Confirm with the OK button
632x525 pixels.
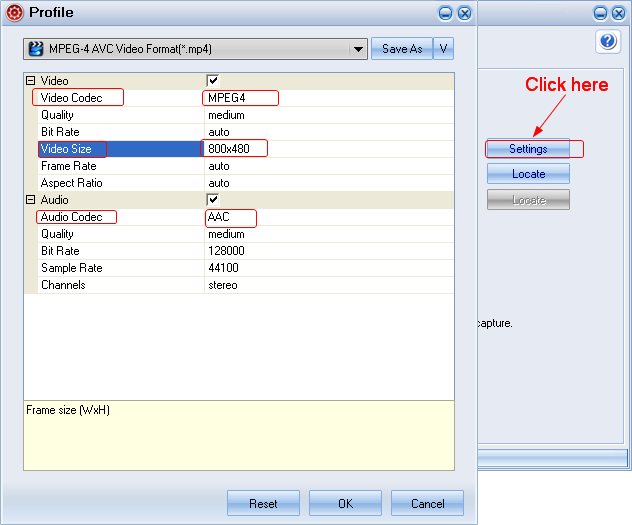(x=345, y=503)
